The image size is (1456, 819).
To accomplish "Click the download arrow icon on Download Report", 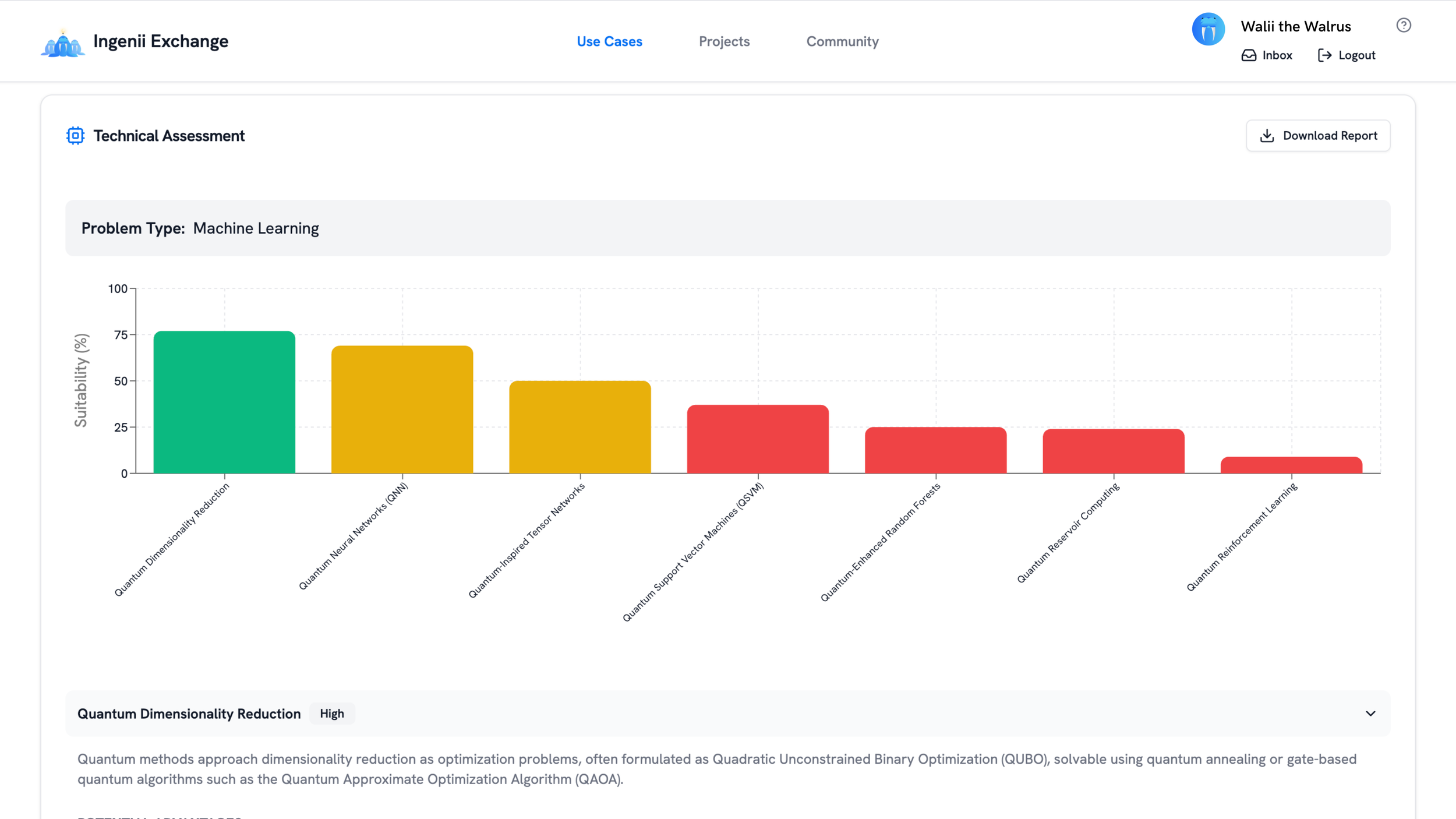I will 1267,135.
